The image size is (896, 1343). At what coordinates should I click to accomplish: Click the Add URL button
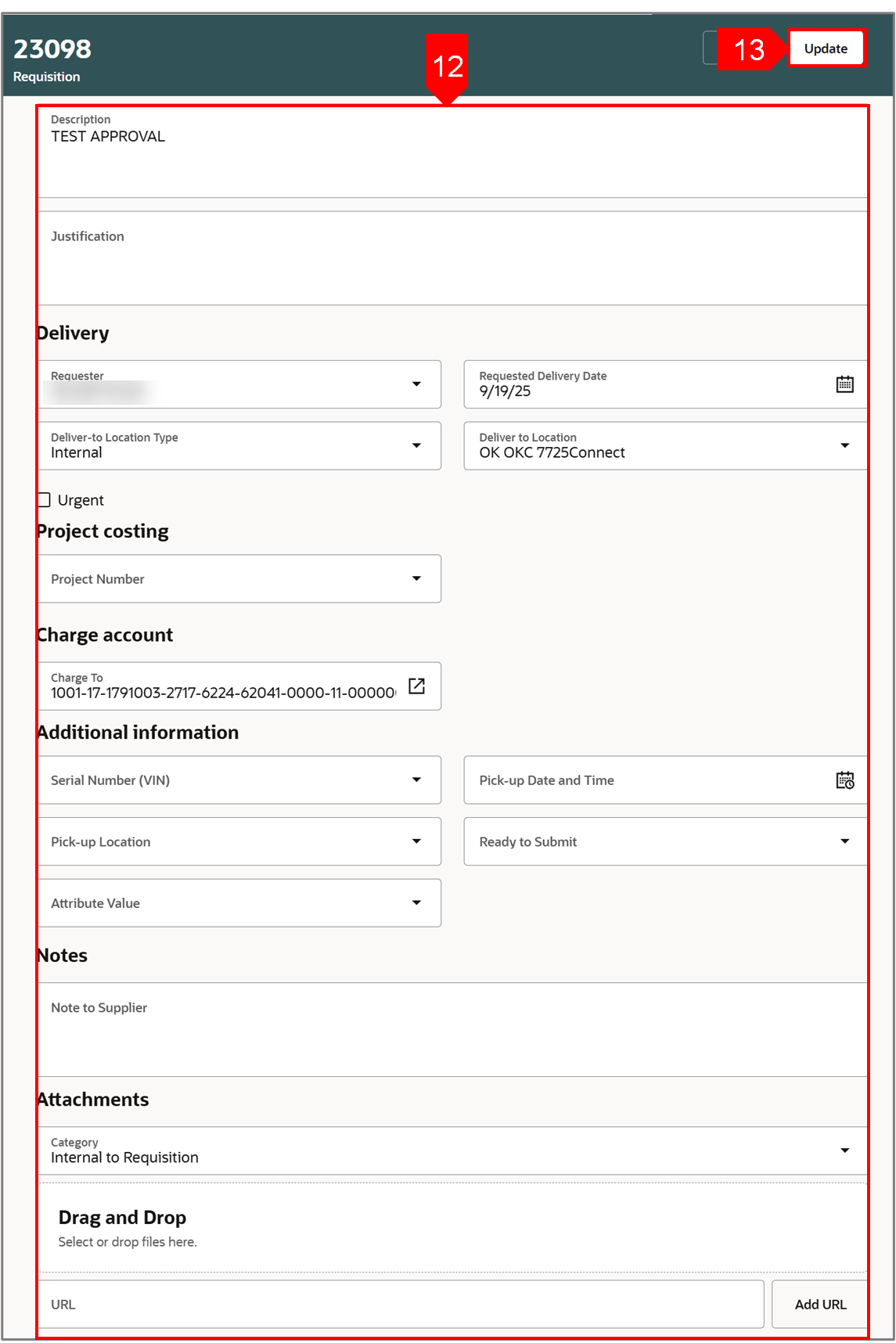pyautogui.click(x=820, y=1305)
